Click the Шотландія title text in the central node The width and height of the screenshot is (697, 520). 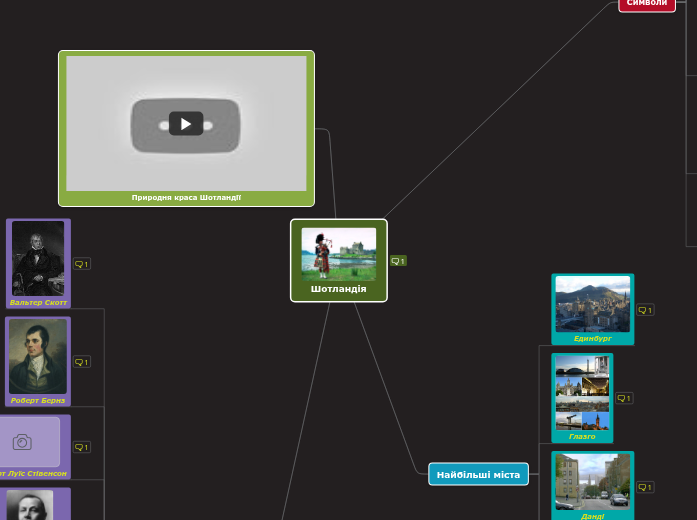pos(338,289)
